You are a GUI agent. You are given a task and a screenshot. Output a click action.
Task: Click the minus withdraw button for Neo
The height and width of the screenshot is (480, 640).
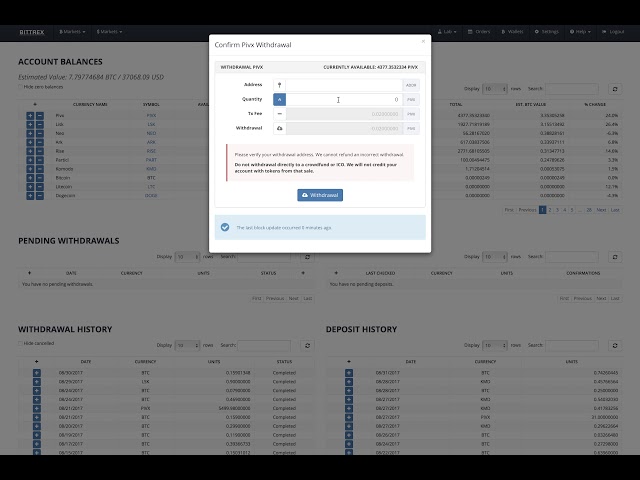point(40,133)
